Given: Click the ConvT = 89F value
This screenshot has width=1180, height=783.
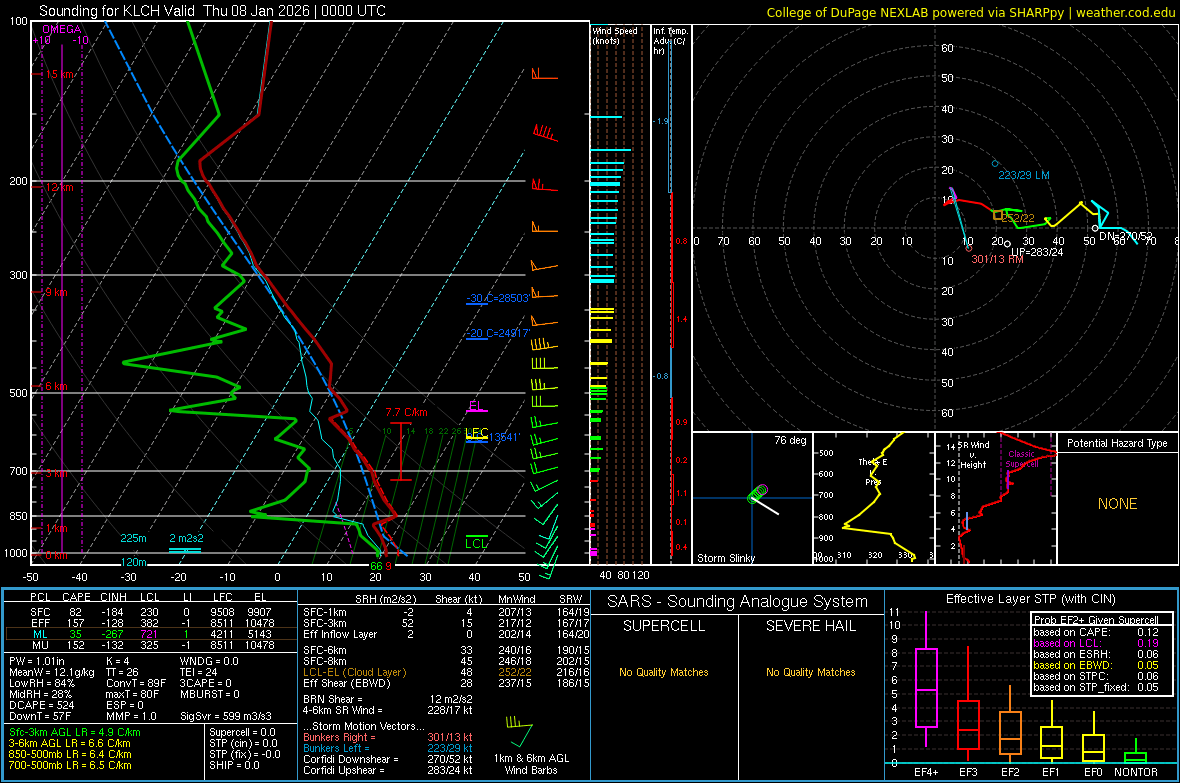Looking at the screenshot, I should point(135,683).
